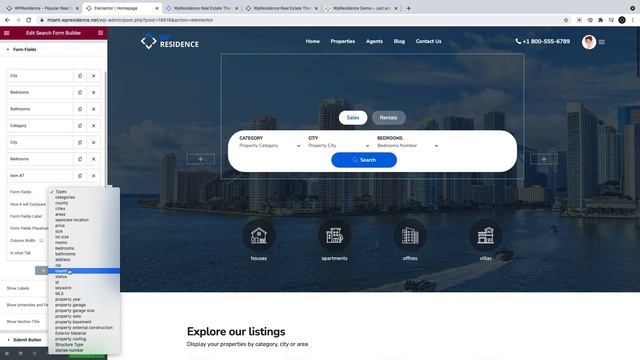Reload the page in the browser
Image resolution: width=640 pixels, height=360 pixels.
click(x=29, y=20)
